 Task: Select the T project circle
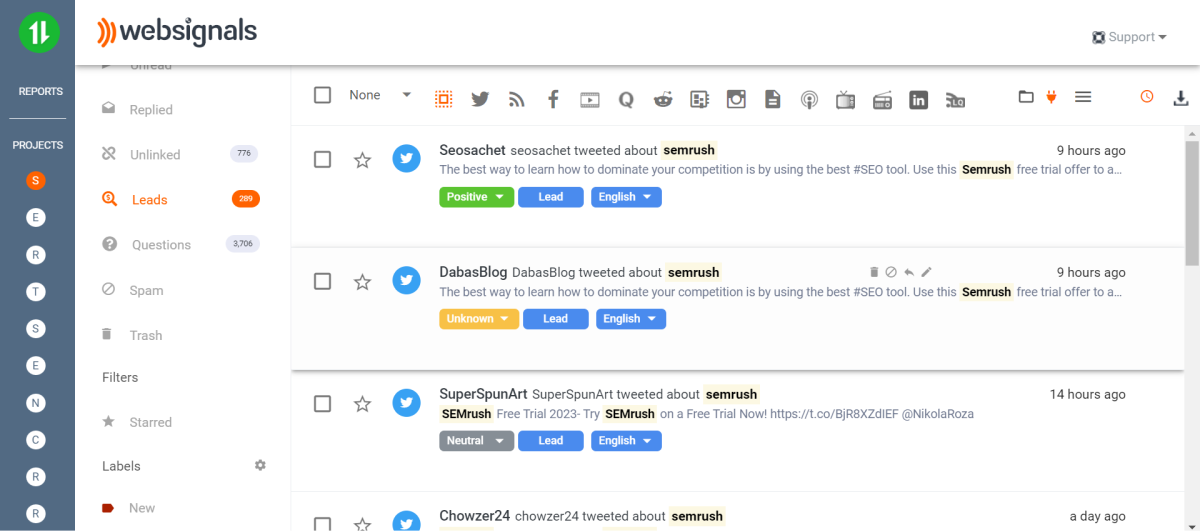tap(36, 292)
